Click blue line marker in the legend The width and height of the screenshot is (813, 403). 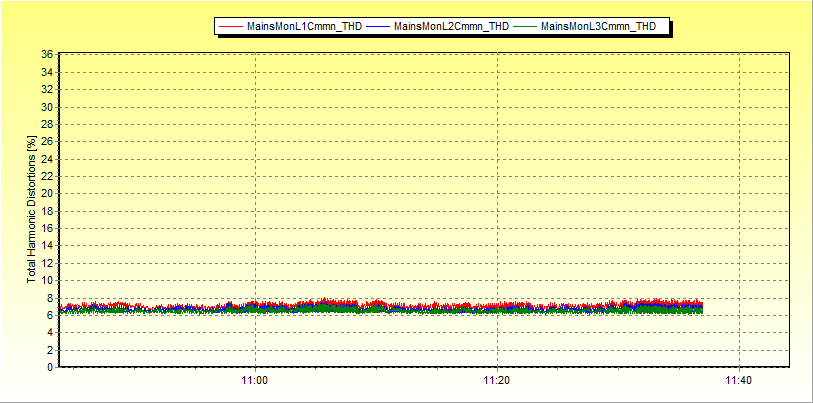378,27
